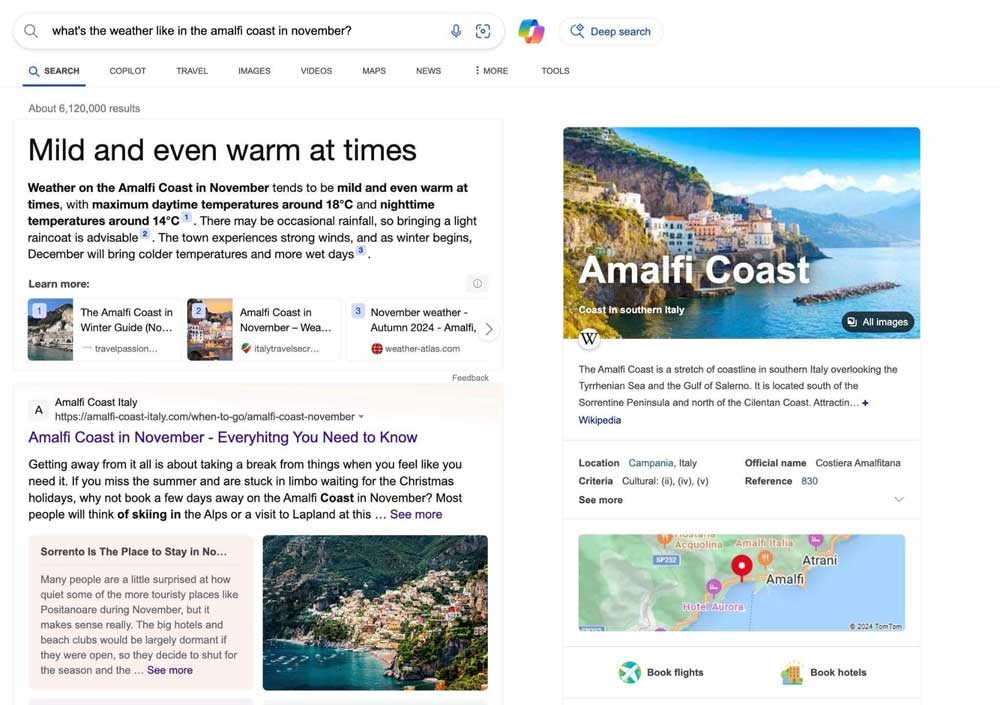Select the Book flights icon
Image resolution: width=1000 pixels, height=705 pixels.
[x=630, y=672]
